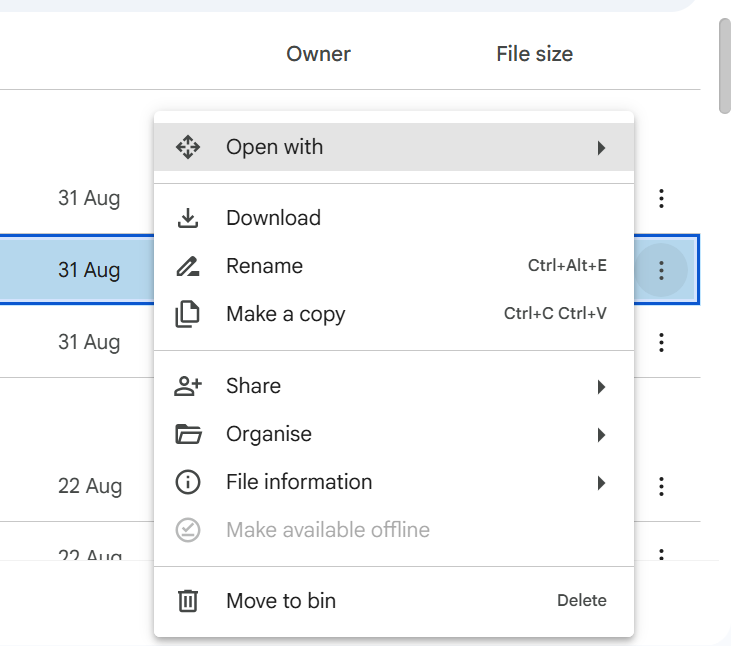
Task: Open three-dot menu for 22 Aug row
Action: pyautogui.click(x=661, y=486)
